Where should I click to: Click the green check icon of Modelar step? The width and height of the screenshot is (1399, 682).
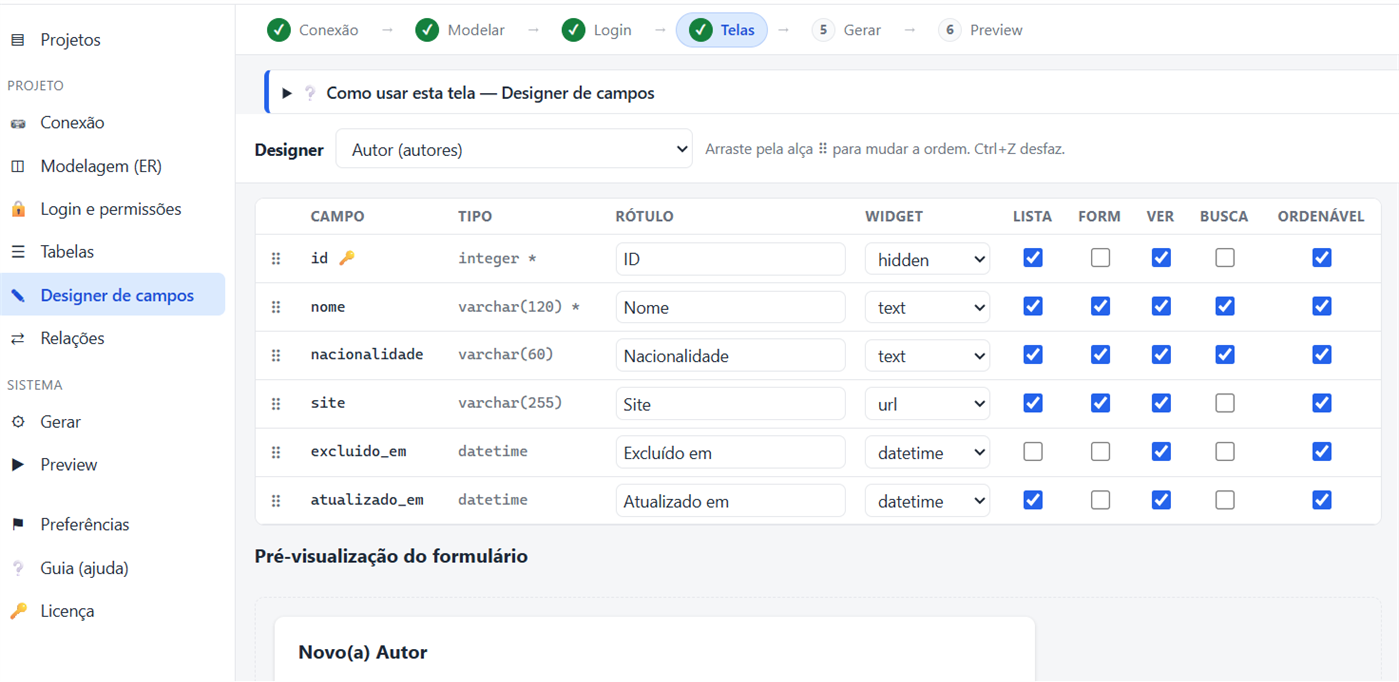(x=427, y=30)
